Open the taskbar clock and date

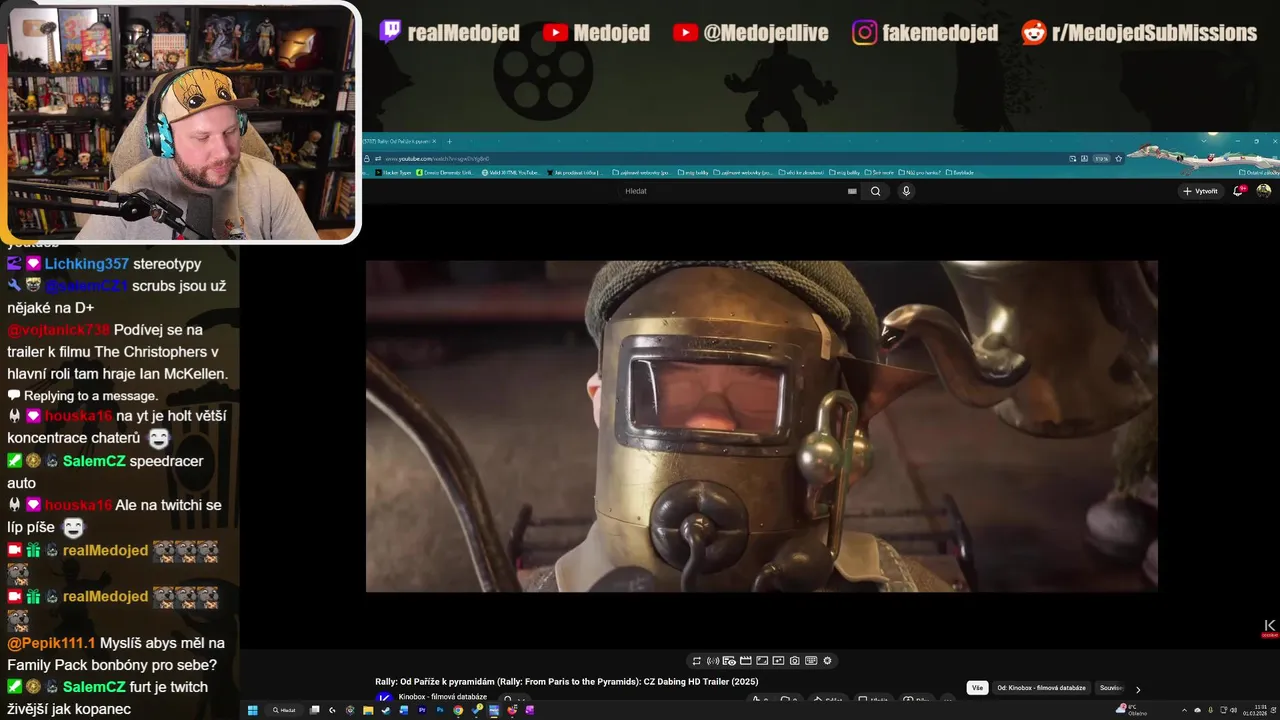point(1255,710)
